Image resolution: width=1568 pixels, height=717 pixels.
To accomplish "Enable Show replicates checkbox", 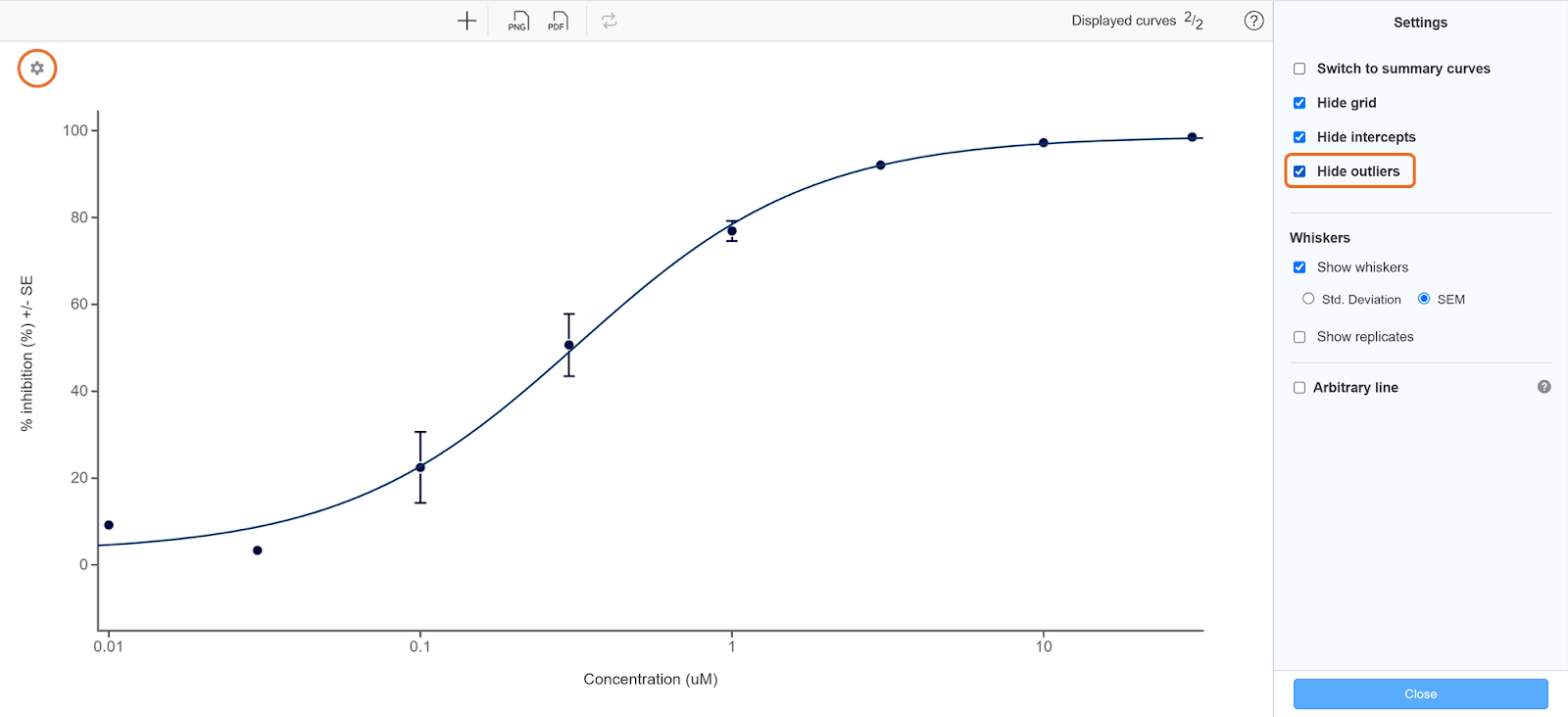I will (1299, 337).
